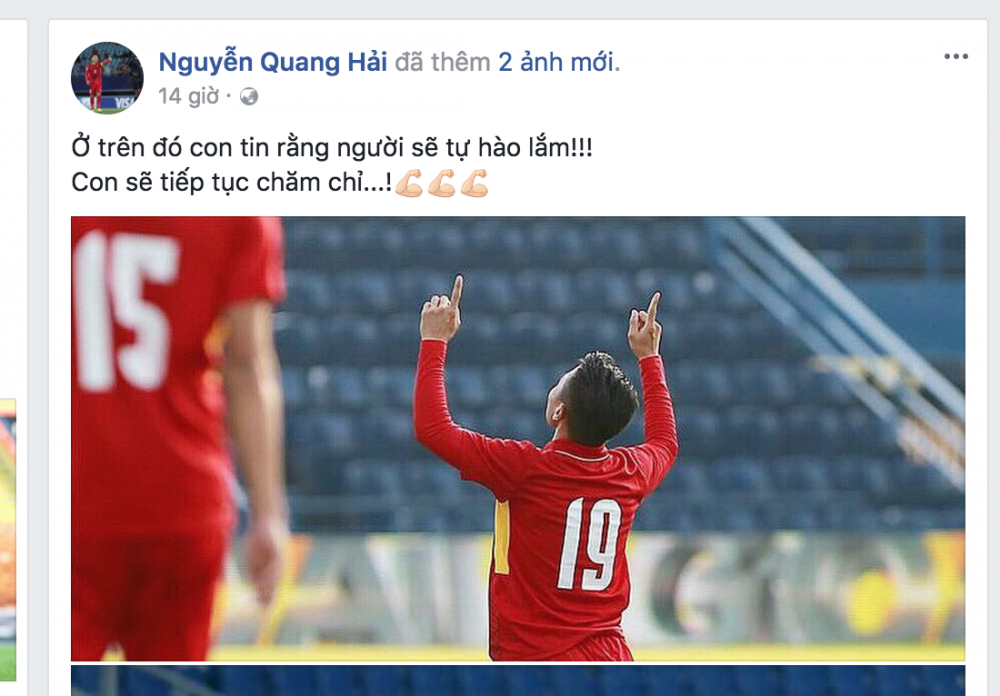Open Nguyễn Quang Hải's profile picture
The image size is (1000, 696).
107,78
